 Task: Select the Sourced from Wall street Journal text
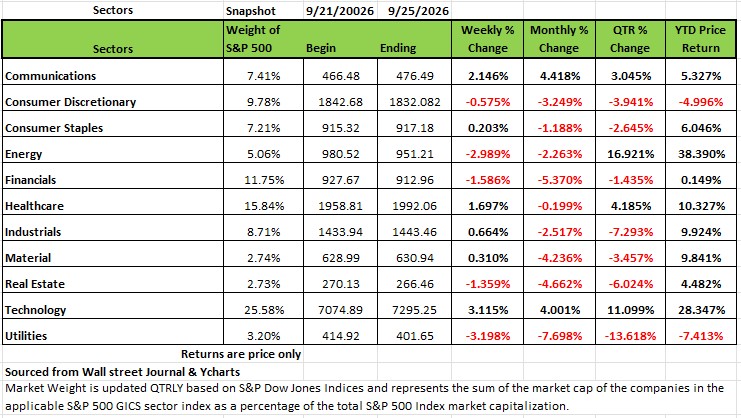click(122, 372)
